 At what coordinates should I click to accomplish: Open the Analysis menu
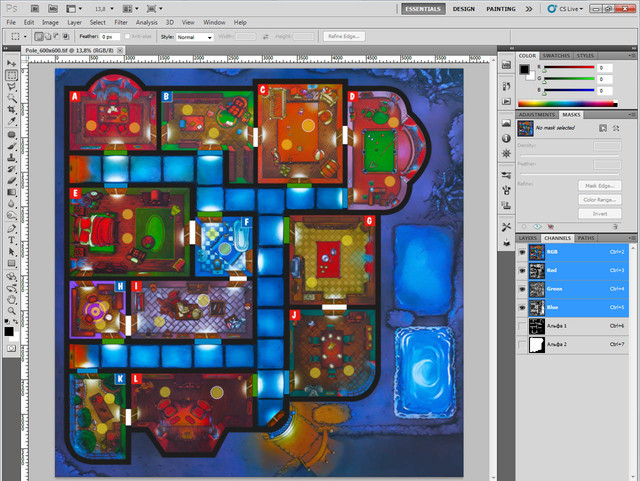point(147,22)
